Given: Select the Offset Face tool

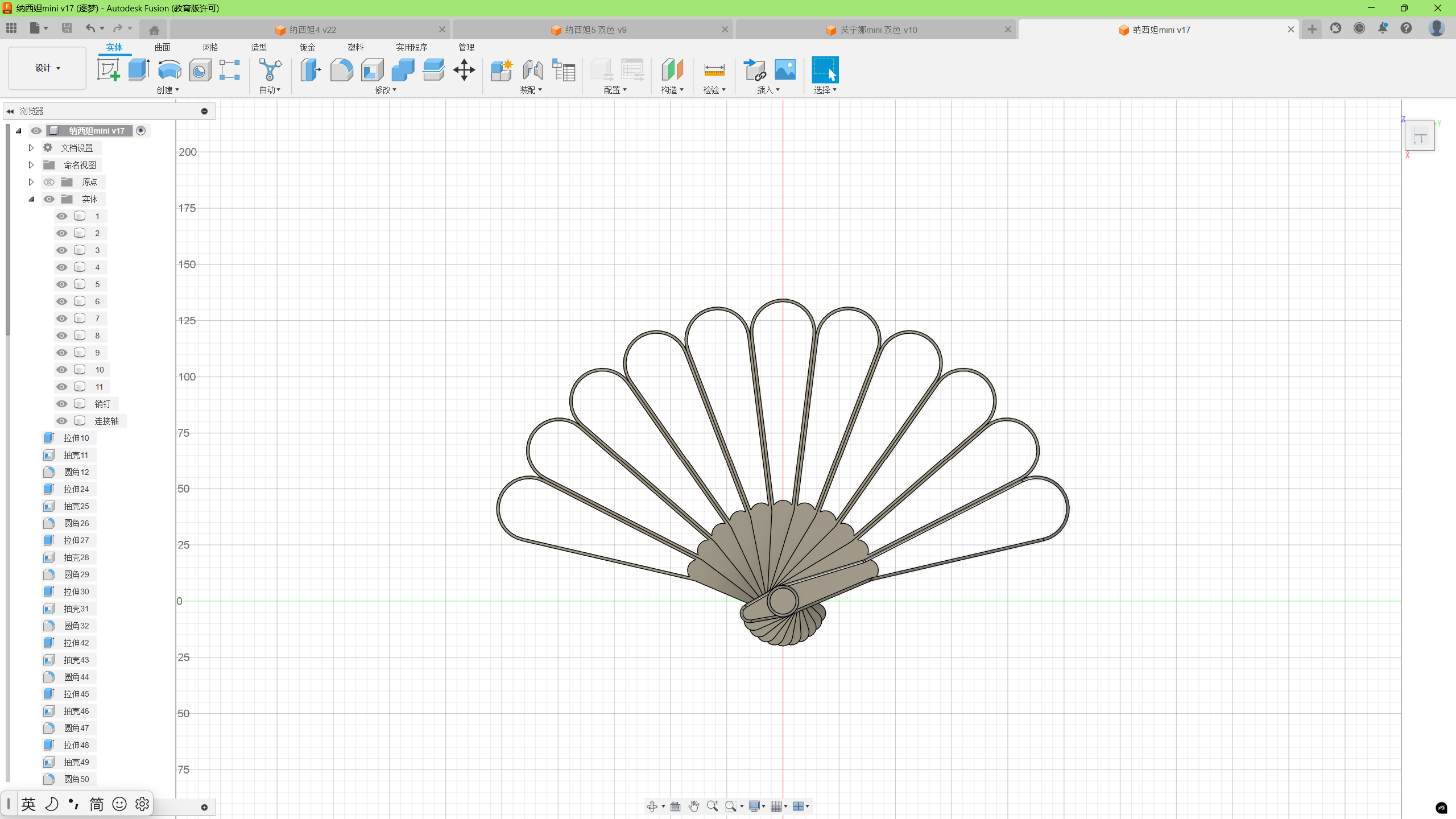Looking at the screenshot, I should [433, 70].
